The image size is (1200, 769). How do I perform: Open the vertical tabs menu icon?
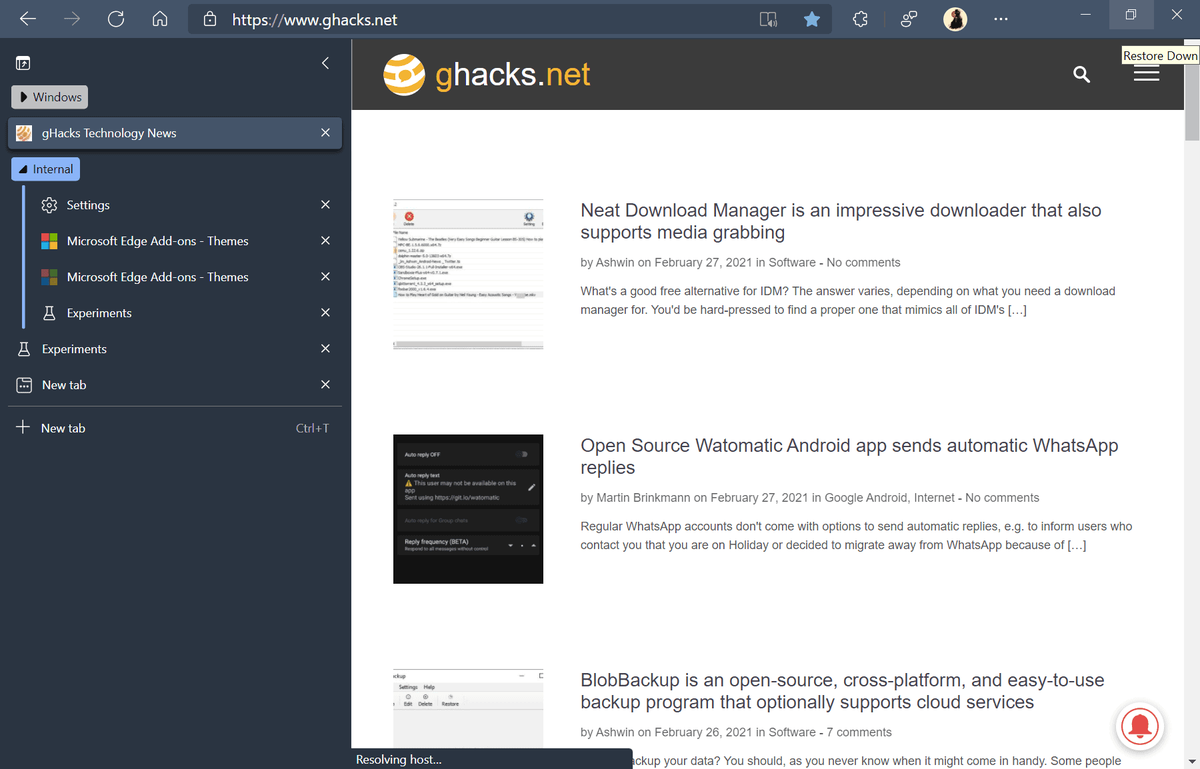23,63
